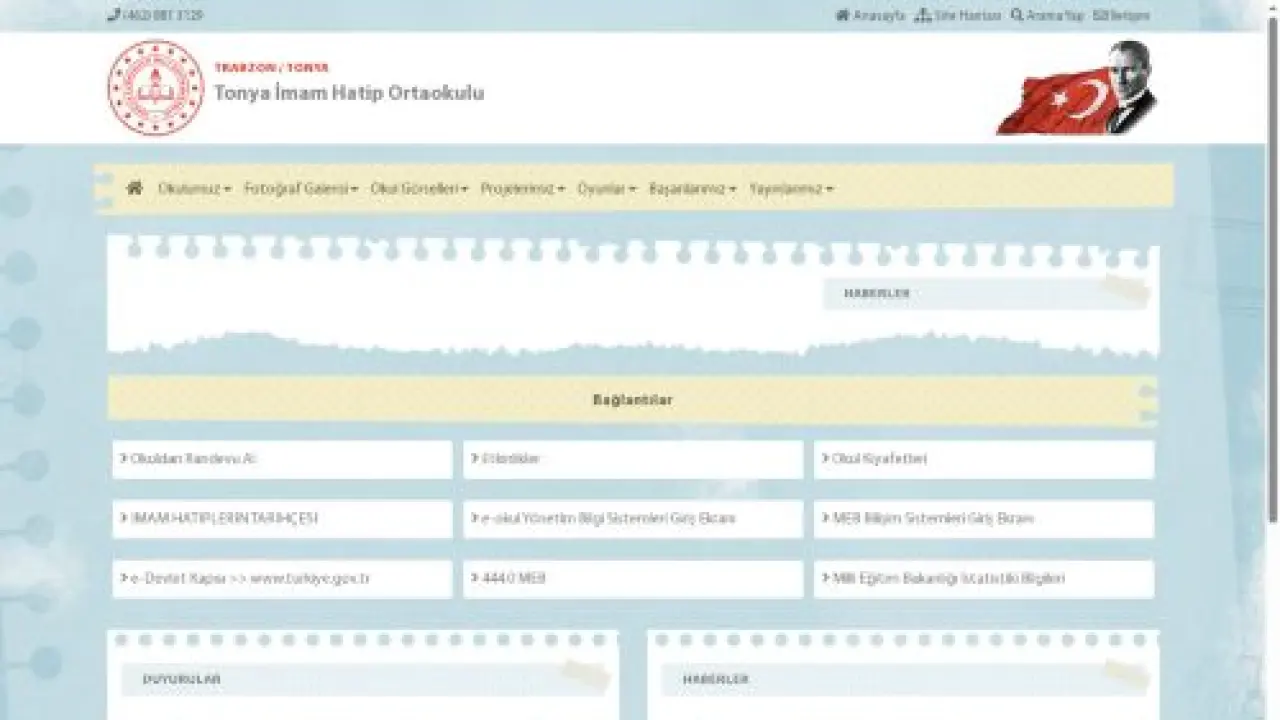
Task: Click the Arama Yap search icon
Action: coord(1017,16)
